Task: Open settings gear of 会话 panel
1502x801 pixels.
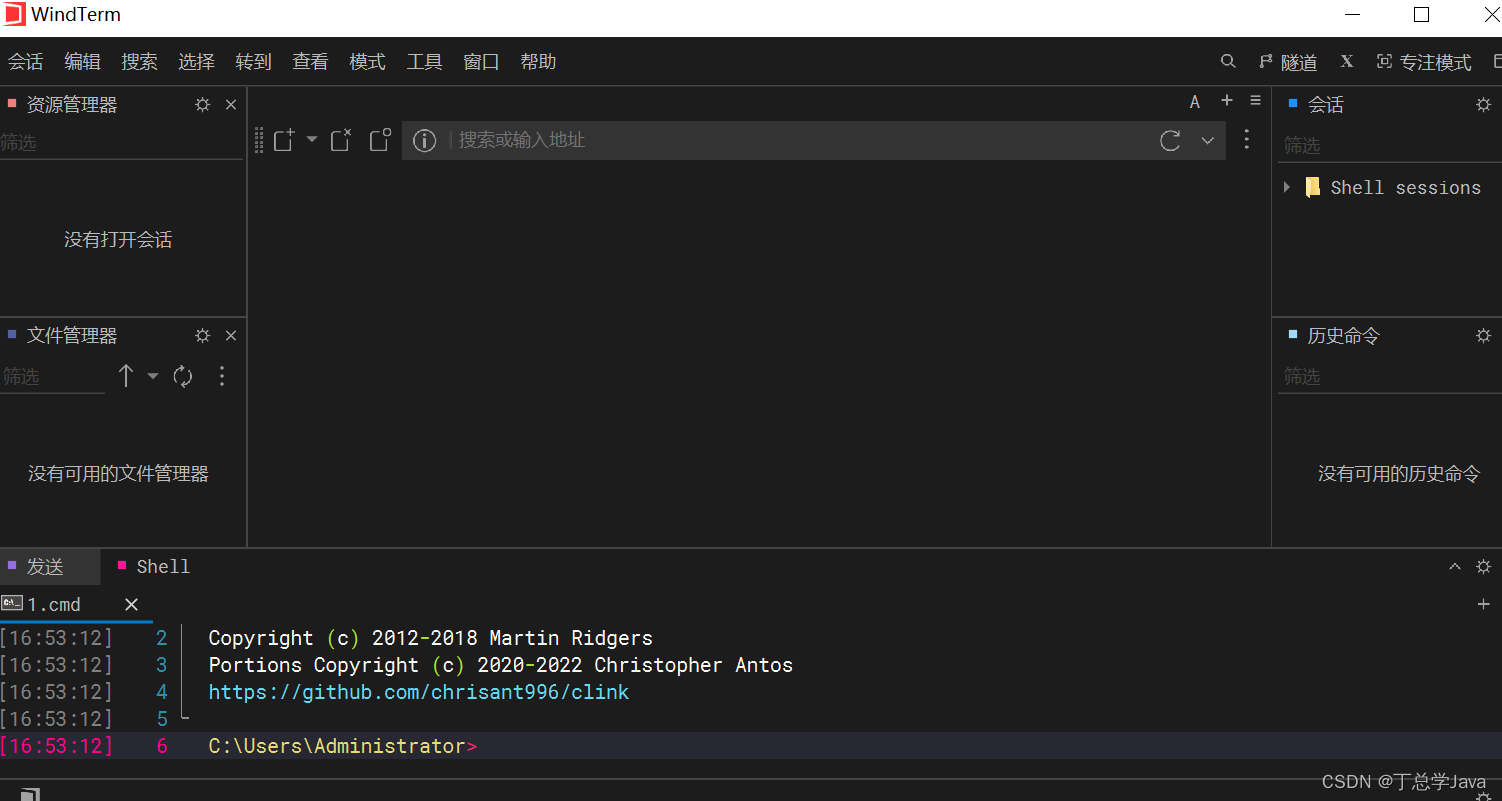Action: pyautogui.click(x=1484, y=105)
